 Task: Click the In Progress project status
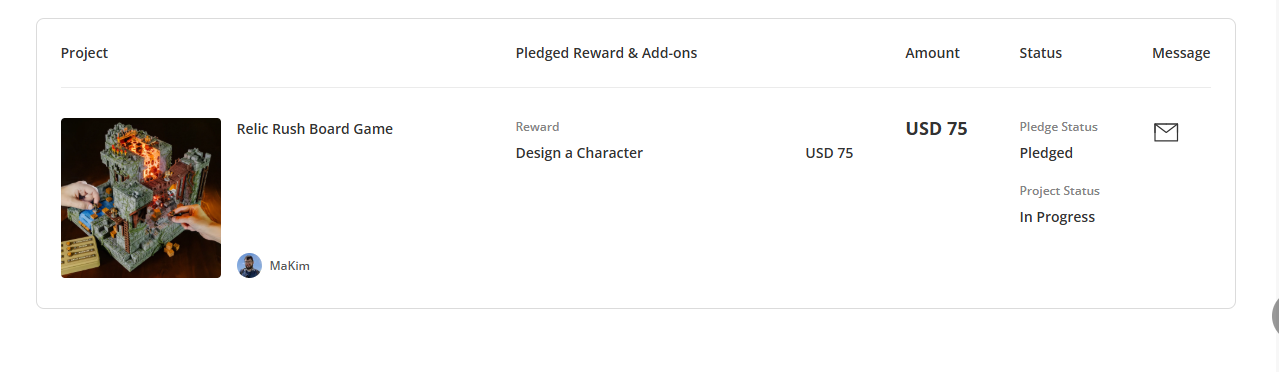pyautogui.click(x=1057, y=217)
